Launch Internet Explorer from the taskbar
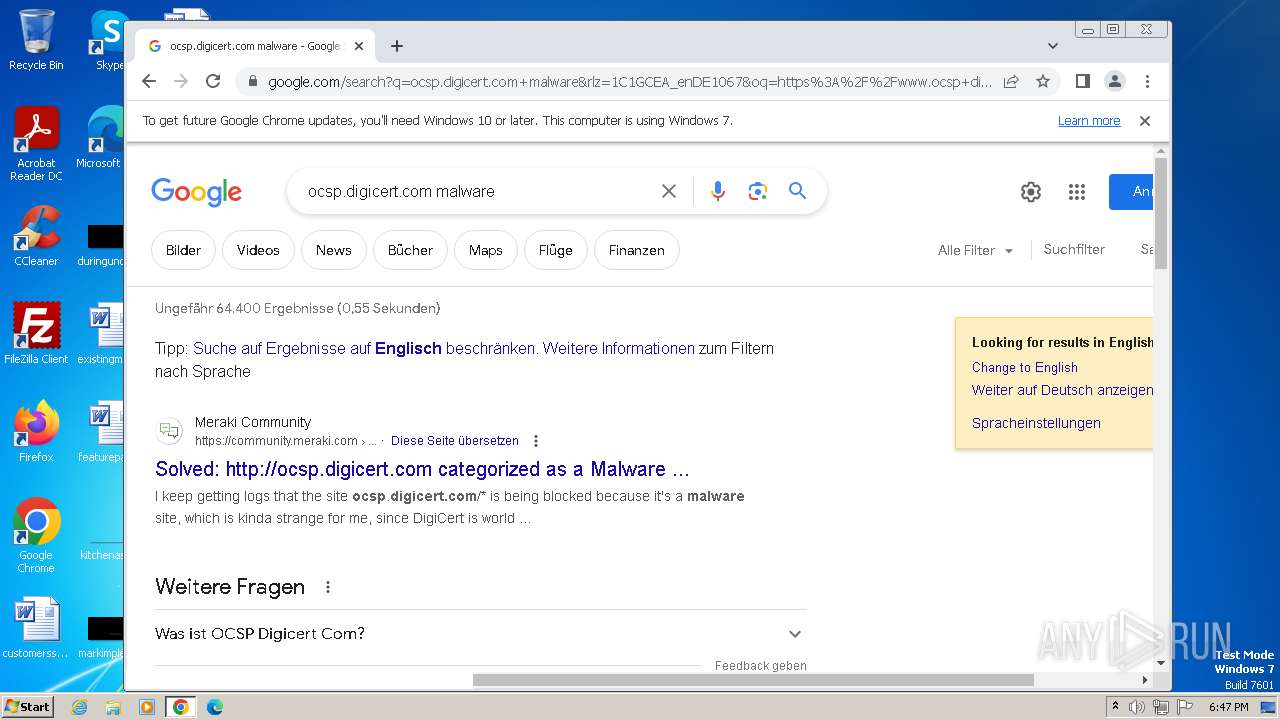This screenshot has width=1280, height=720. [x=79, y=707]
